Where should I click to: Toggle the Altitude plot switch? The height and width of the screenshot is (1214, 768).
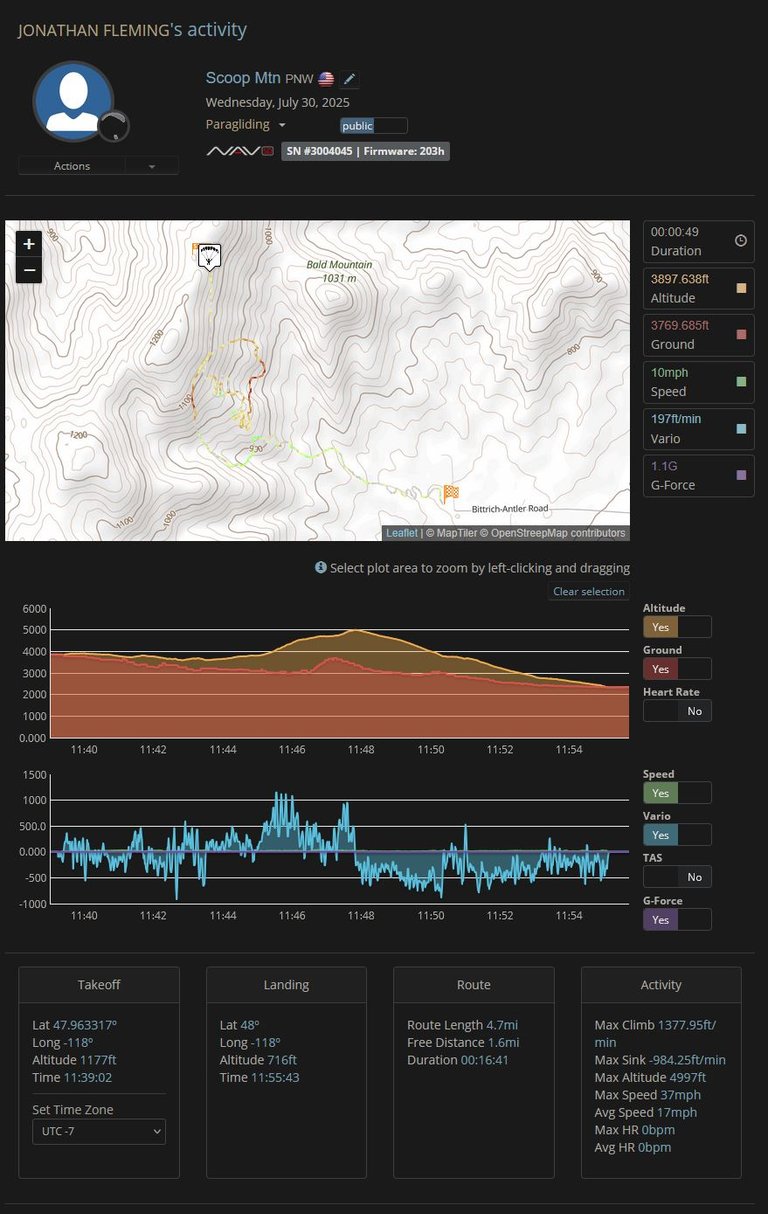click(677, 627)
